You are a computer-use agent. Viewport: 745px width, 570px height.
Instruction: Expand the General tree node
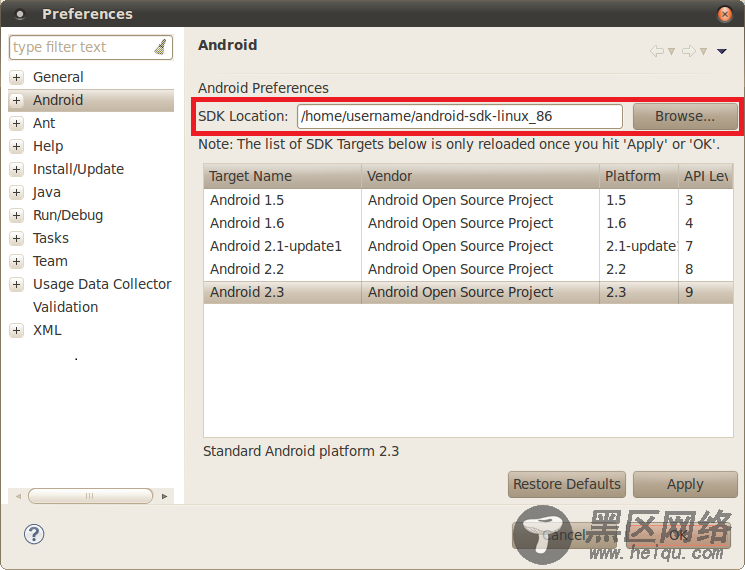[x=17, y=77]
